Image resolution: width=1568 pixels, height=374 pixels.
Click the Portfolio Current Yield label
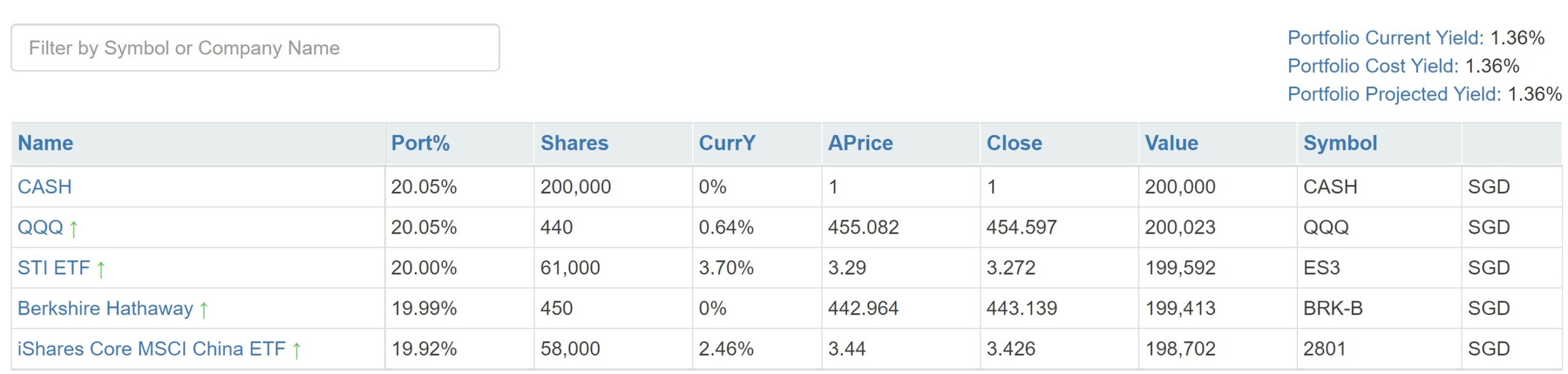(1385, 38)
